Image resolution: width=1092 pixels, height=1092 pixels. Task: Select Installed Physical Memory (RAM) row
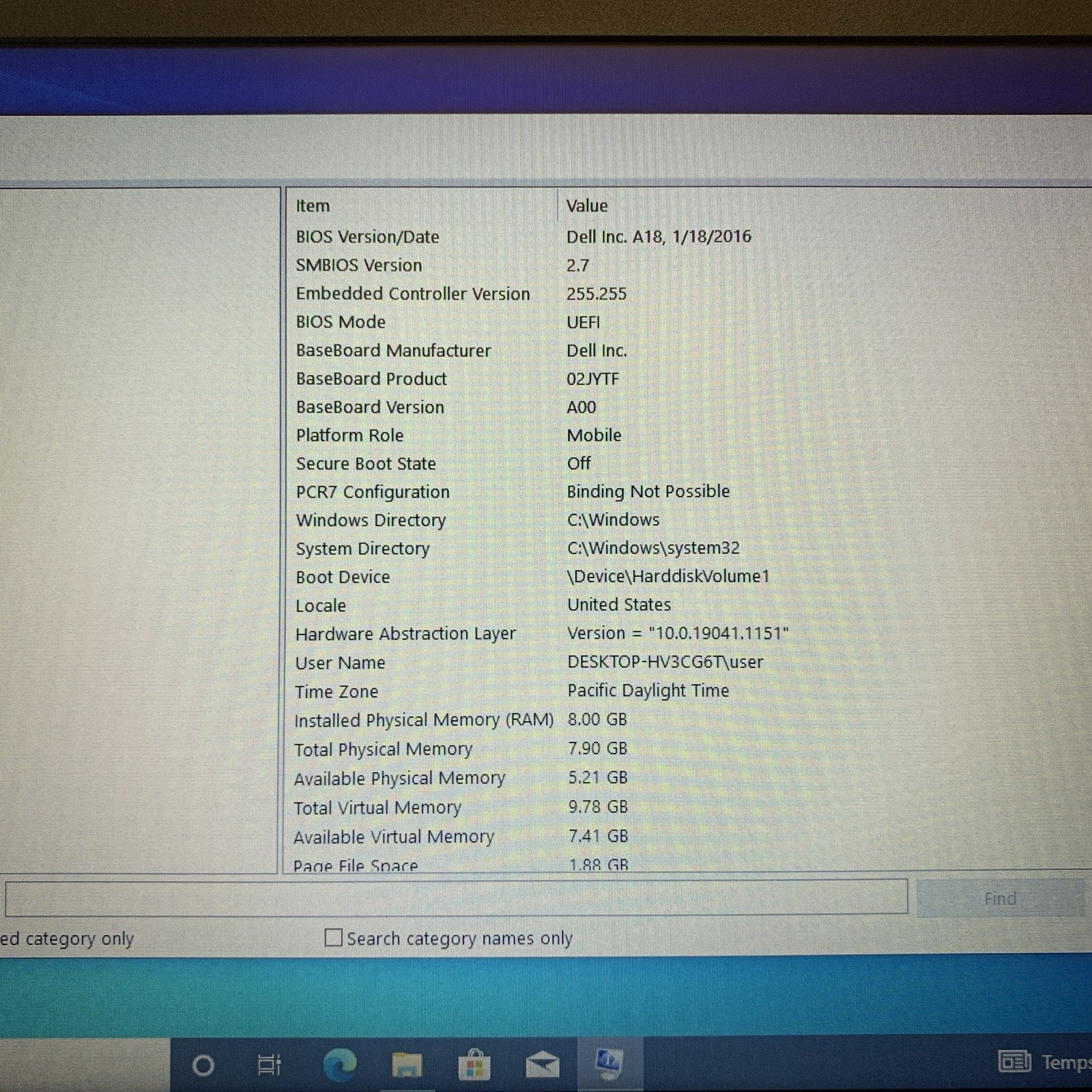pos(689,720)
